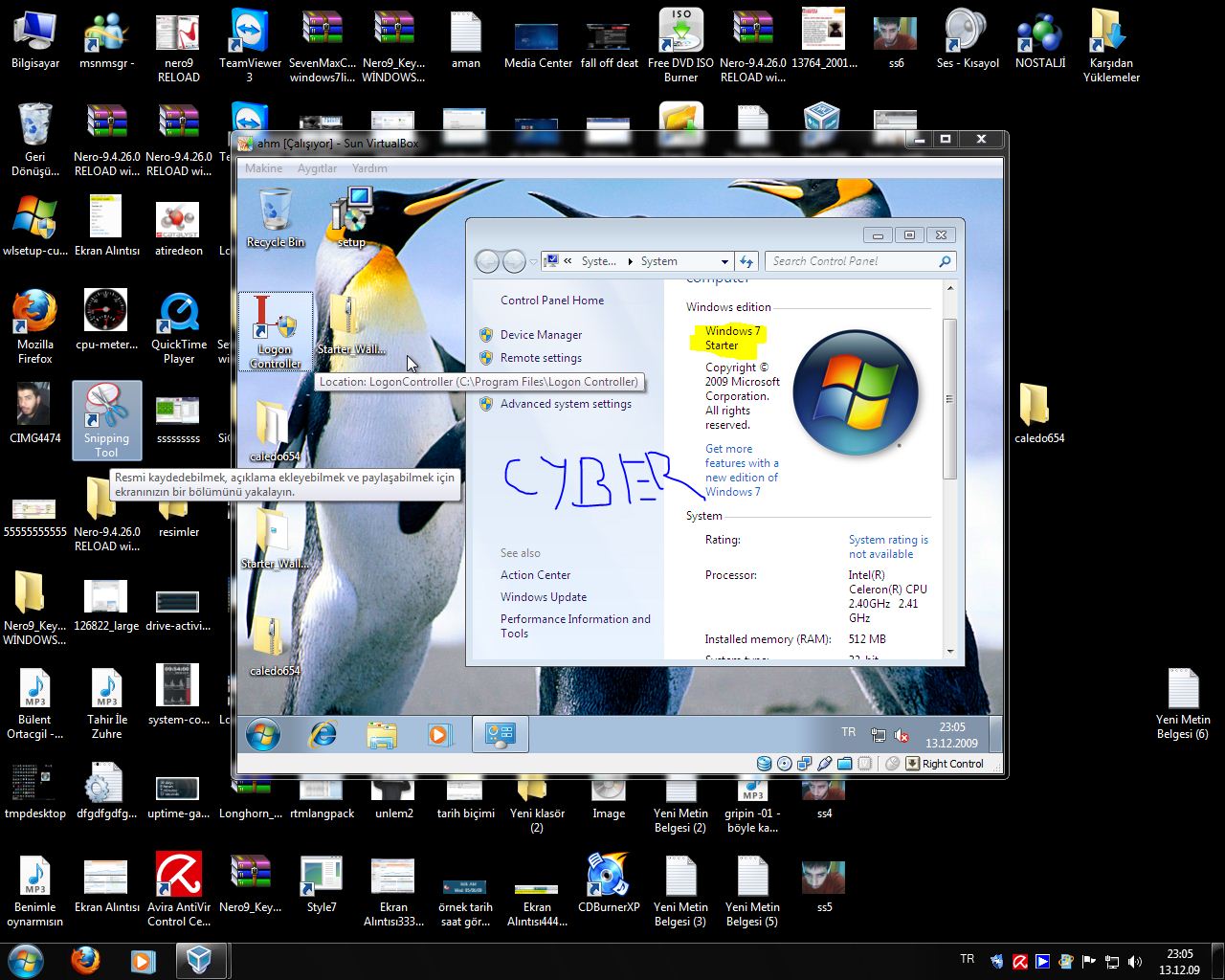The height and width of the screenshot is (980, 1225).
Task: Select the Control Panel button on guest taskbar
Action: (500, 735)
